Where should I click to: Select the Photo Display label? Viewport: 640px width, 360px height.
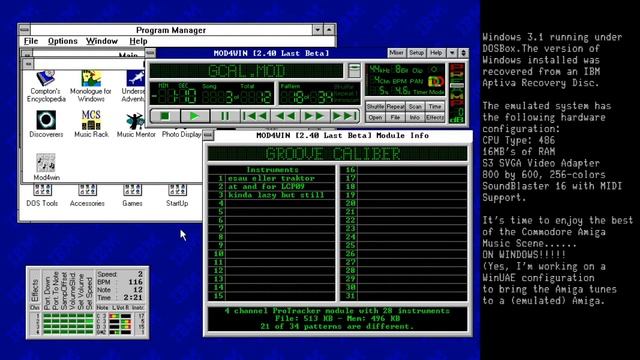tap(181, 134)
